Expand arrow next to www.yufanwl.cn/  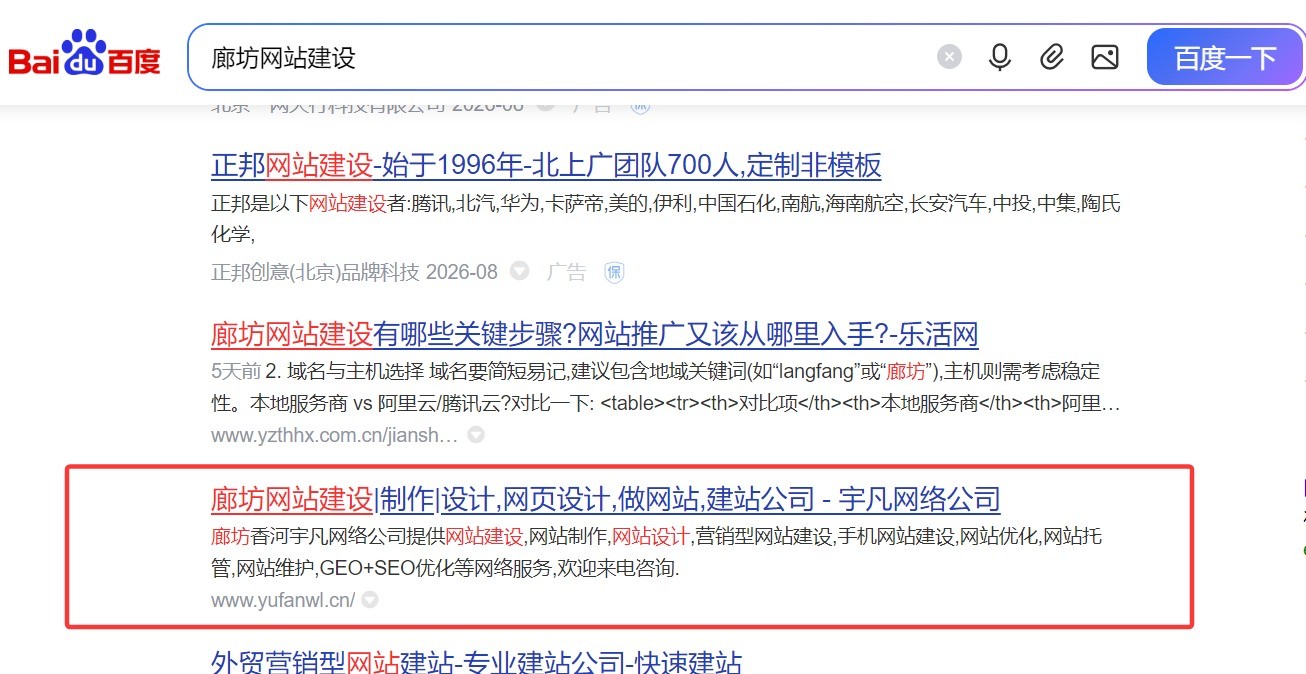pyautogui.click(x=370, y=600)
